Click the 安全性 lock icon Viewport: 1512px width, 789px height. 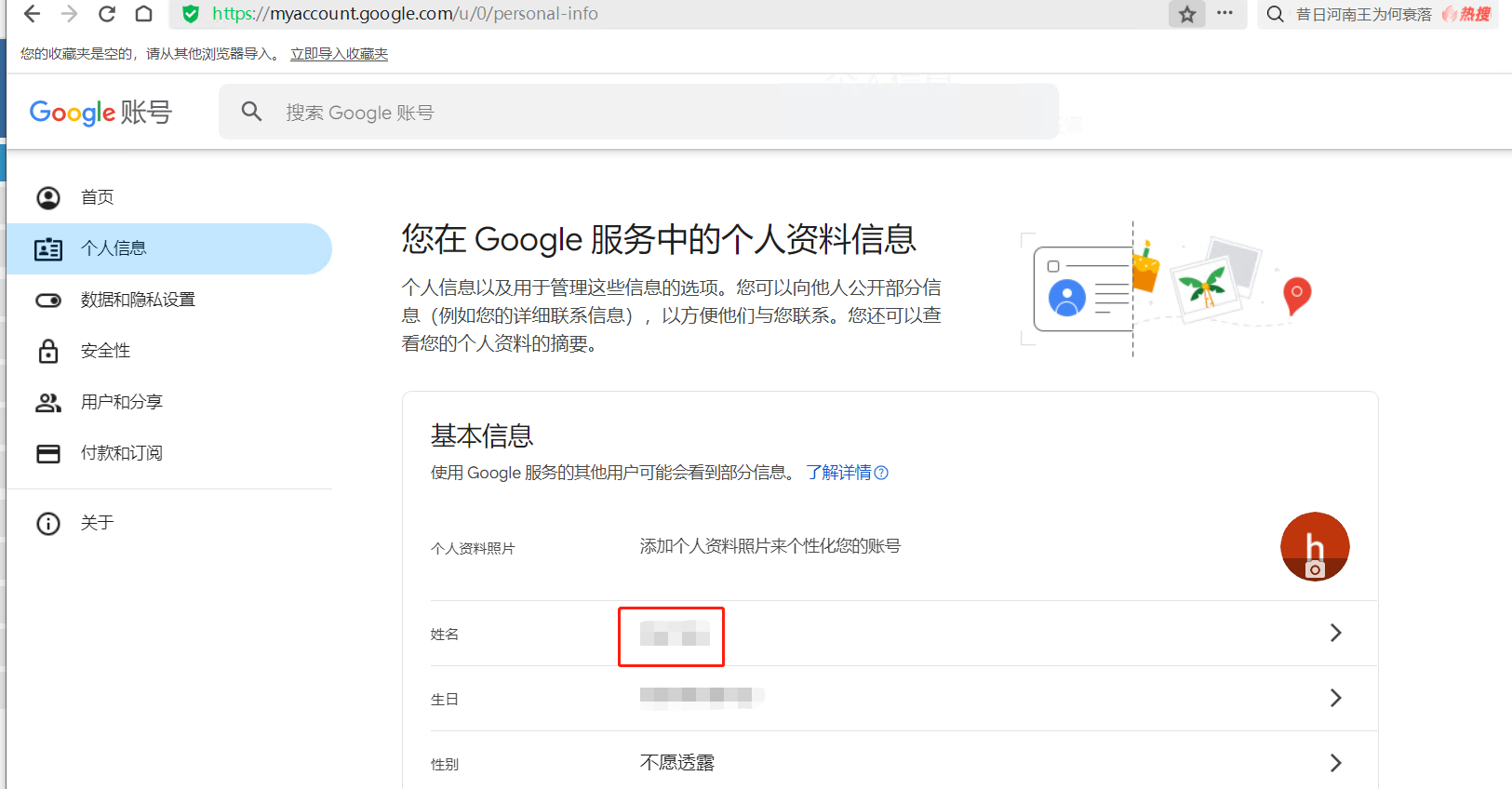(48, 351)
